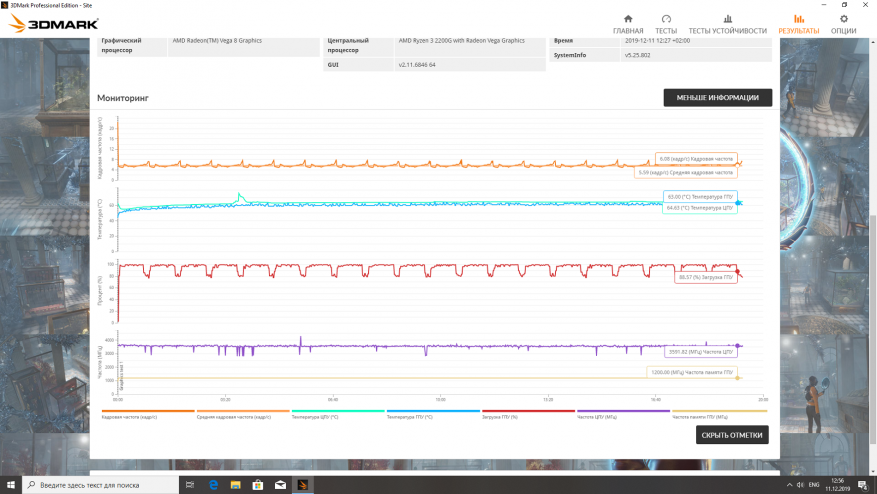
Task: Click the 64.63 CPU temperature label
Action: (699, 208)
